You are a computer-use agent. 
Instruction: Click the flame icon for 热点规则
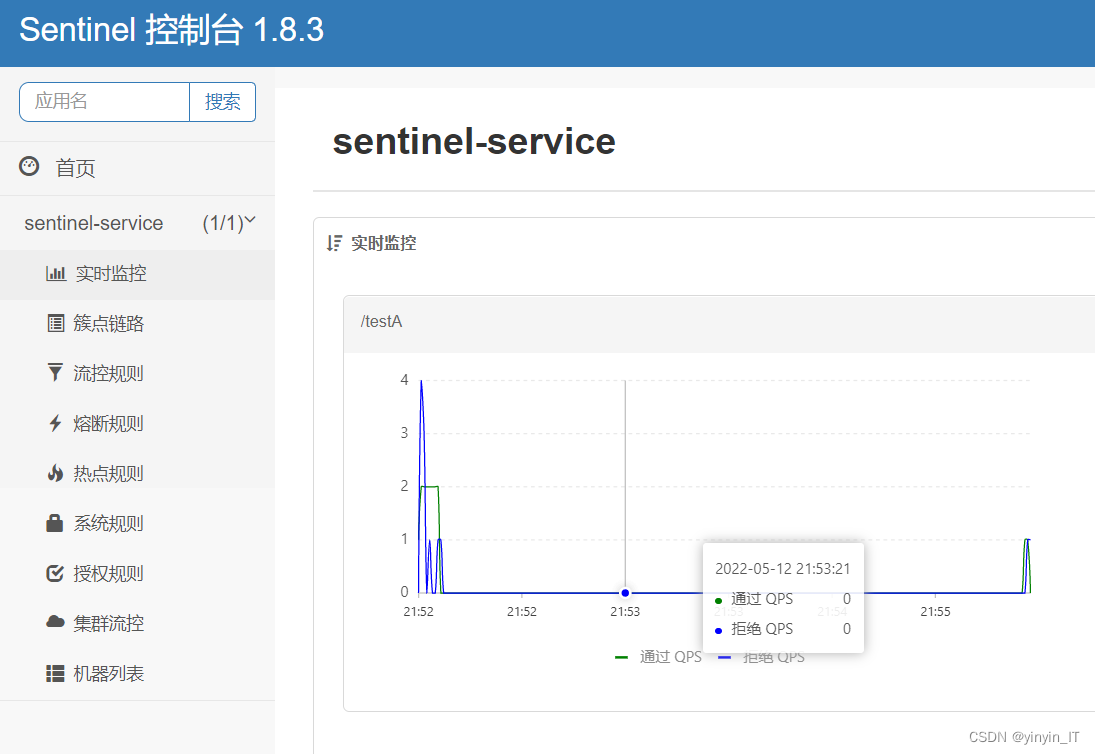point(55,473)
